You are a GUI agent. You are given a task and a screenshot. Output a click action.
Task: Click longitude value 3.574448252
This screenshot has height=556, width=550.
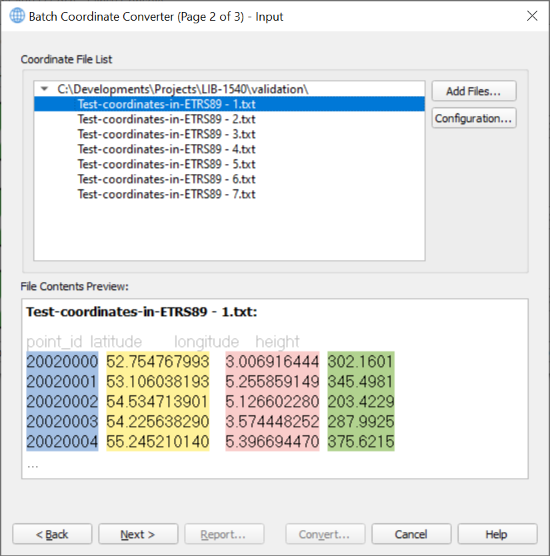[272, 422]
